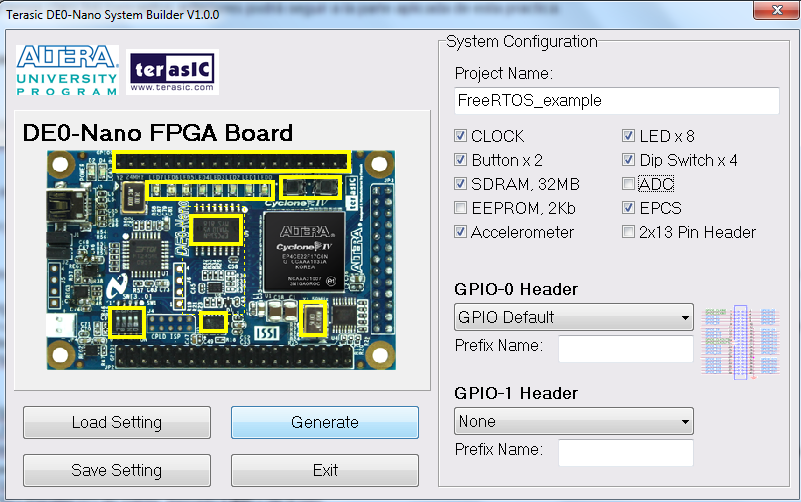Open the GPIO-0 Header dropdown

pyautogui.click(x=574, y=318)
